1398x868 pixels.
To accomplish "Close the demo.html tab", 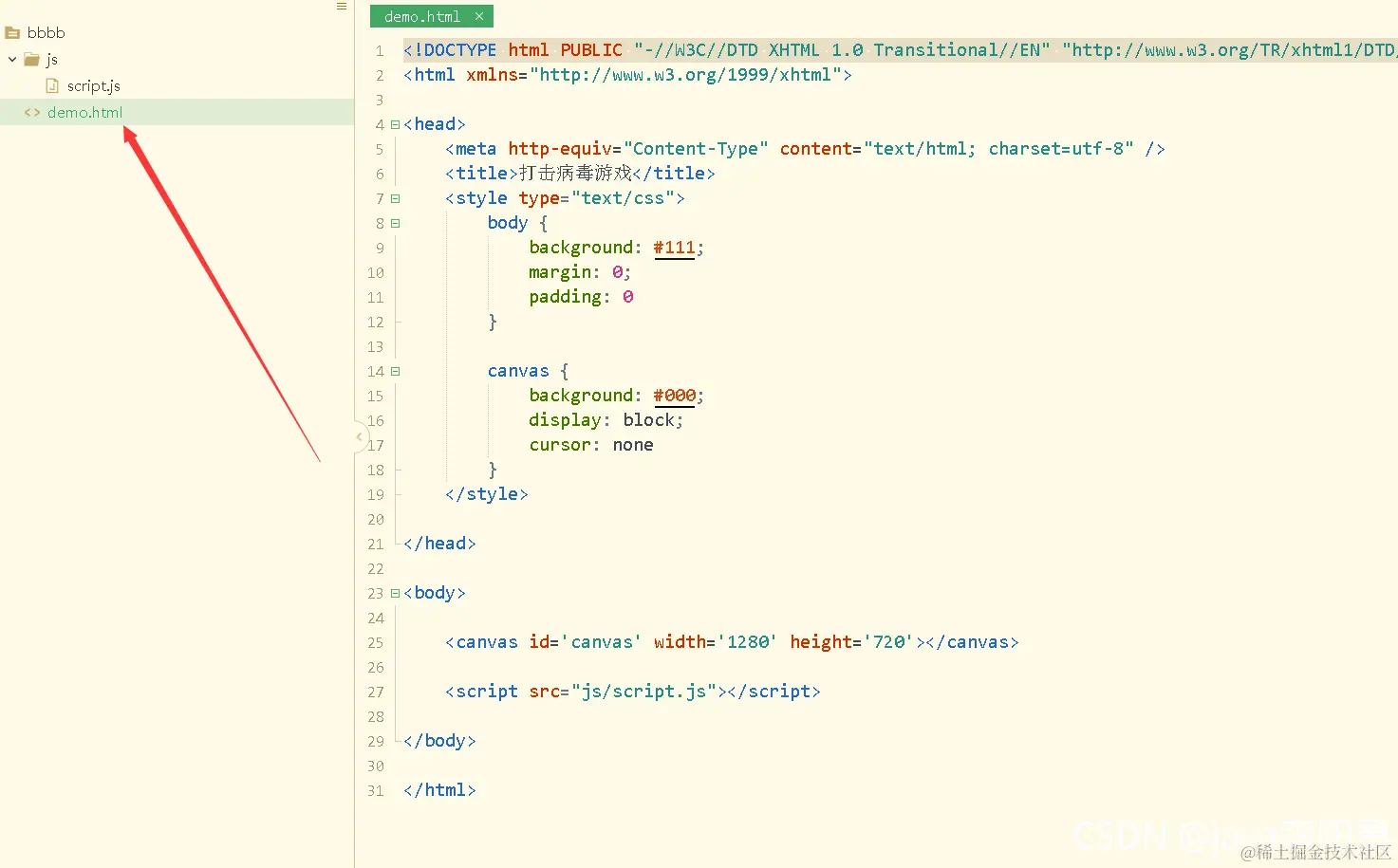I will click(479, 16).
